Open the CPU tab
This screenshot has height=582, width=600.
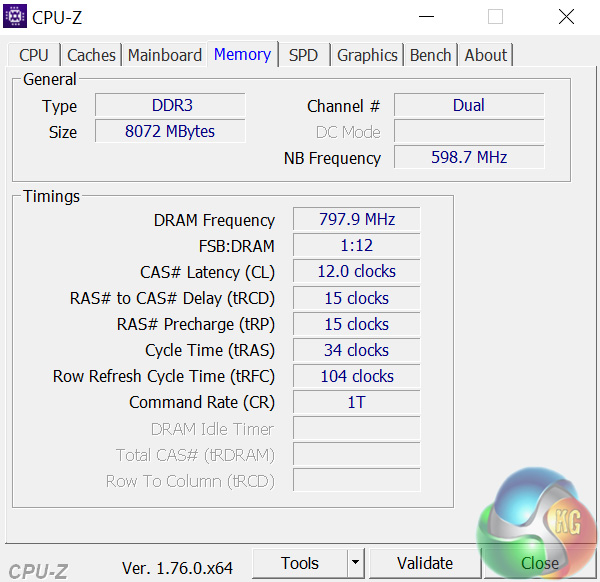[34, 55]
